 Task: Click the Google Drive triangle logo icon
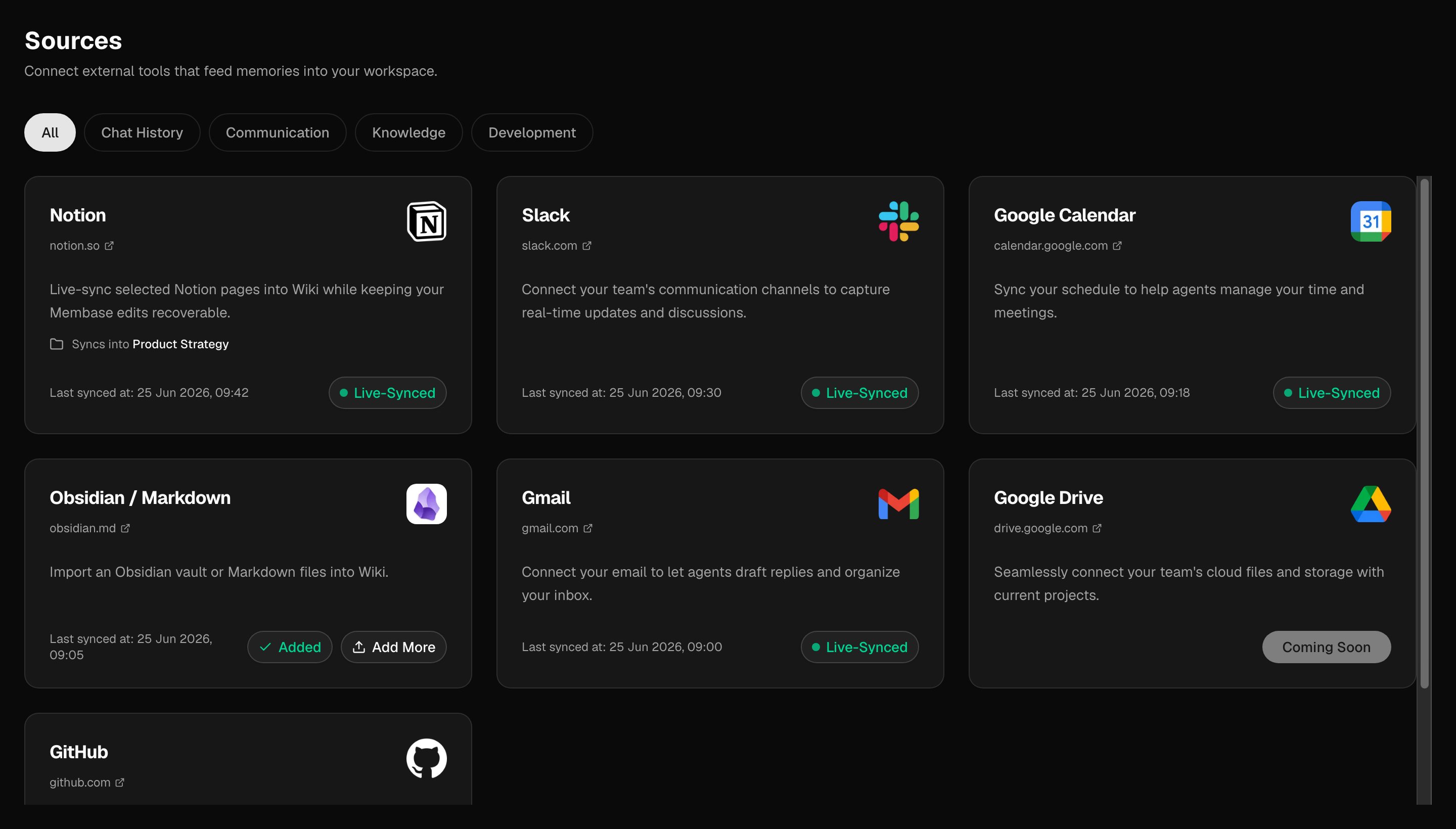pos(1371,504)
